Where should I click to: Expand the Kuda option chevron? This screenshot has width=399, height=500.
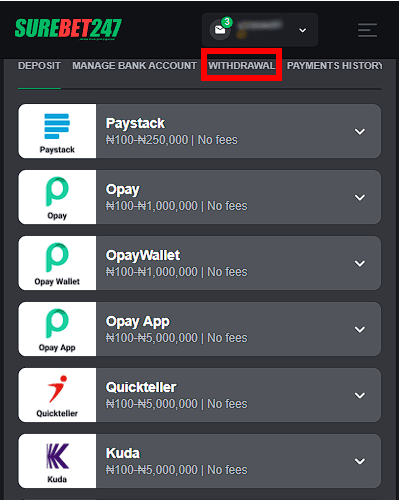pos(360,461)
